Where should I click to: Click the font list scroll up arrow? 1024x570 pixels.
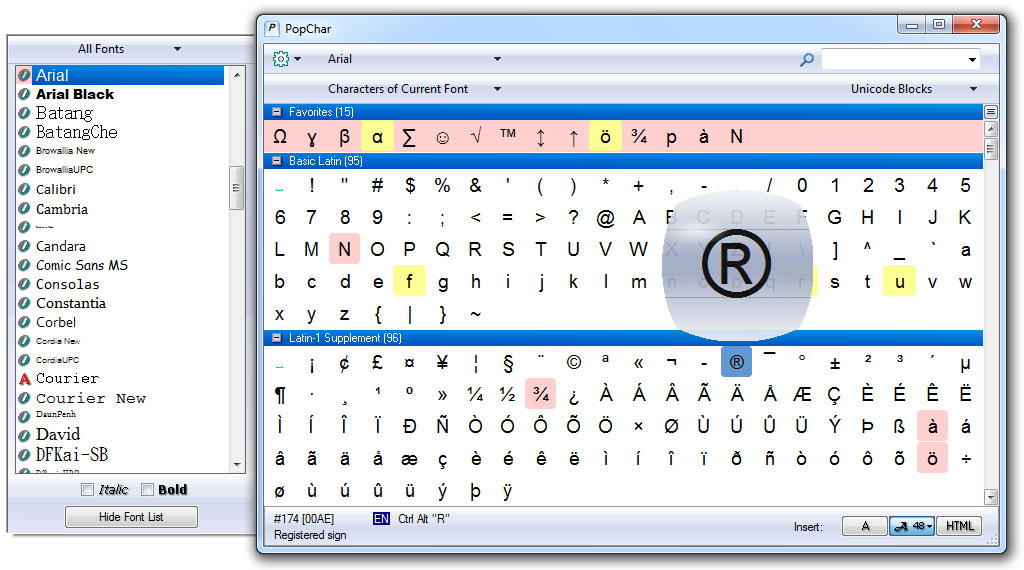click(236, 75)
